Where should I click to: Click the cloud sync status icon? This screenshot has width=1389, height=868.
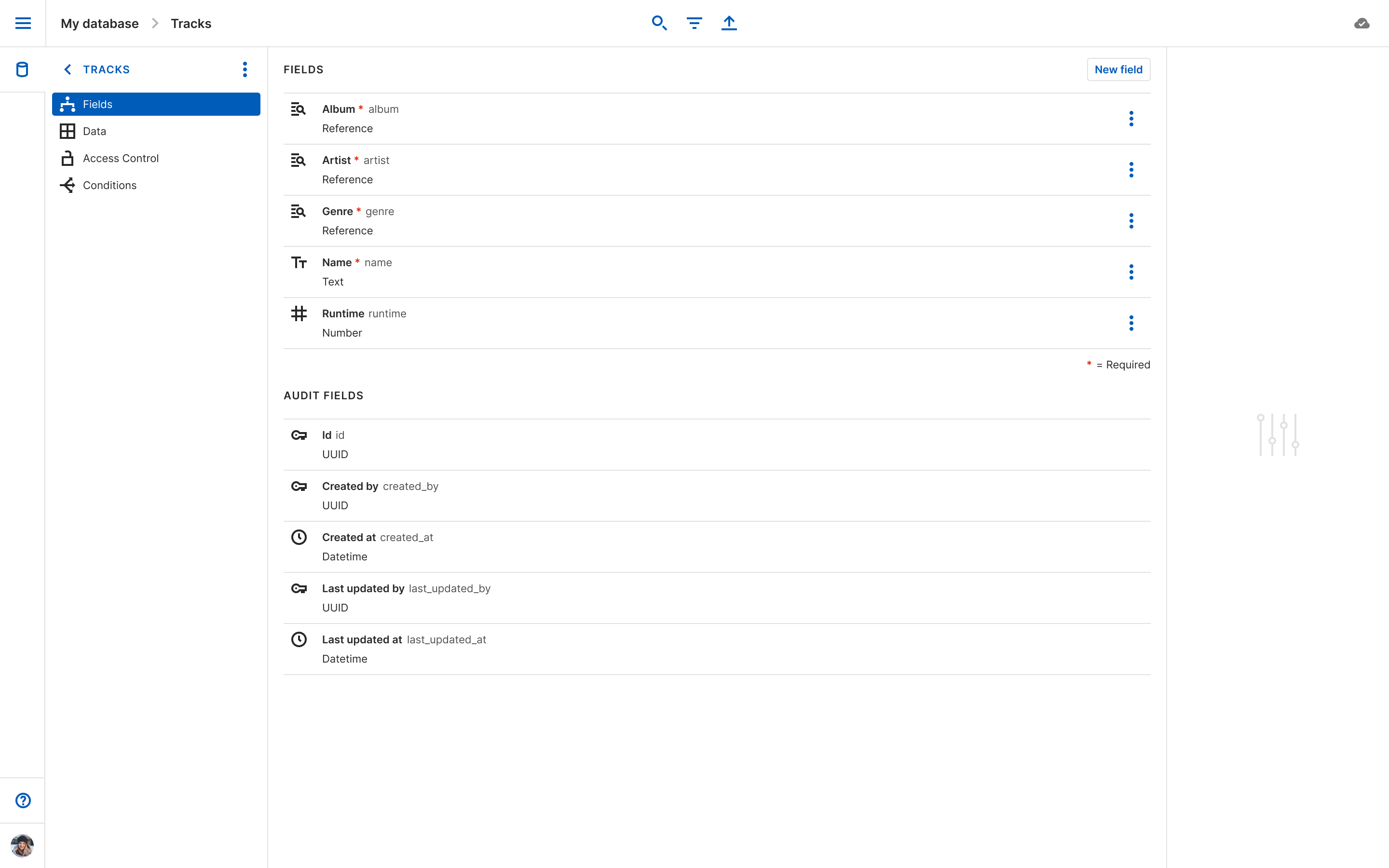[1362, 24]
